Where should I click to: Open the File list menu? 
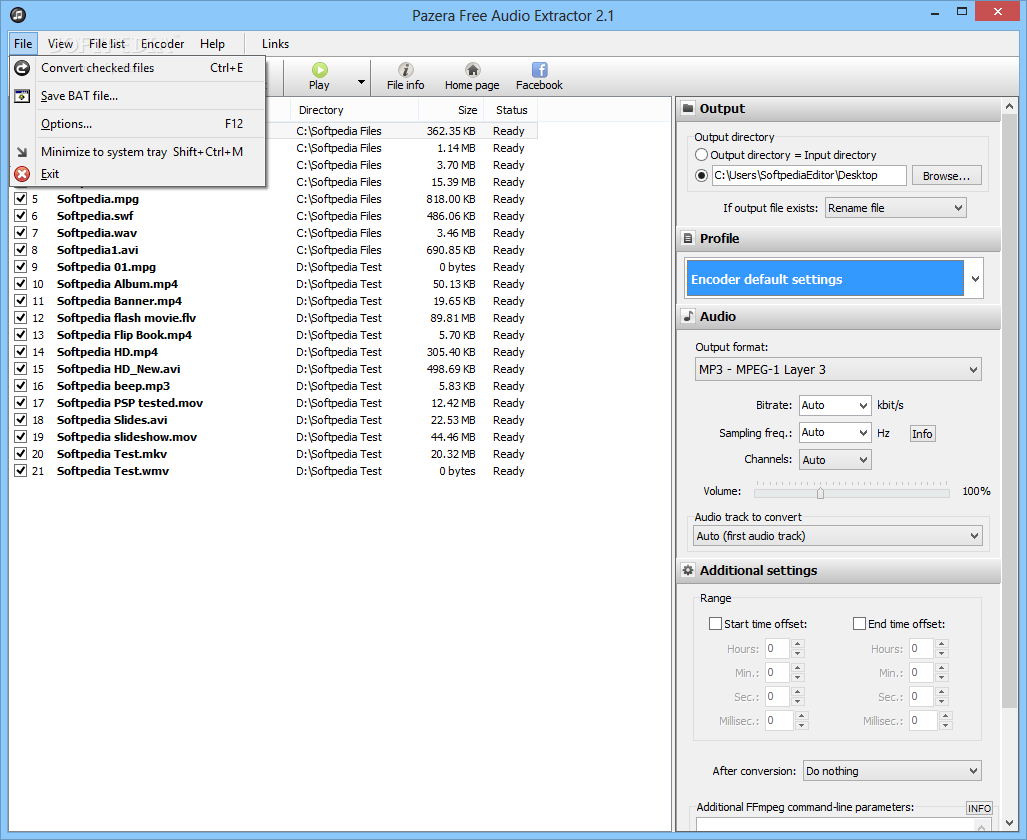107,44
